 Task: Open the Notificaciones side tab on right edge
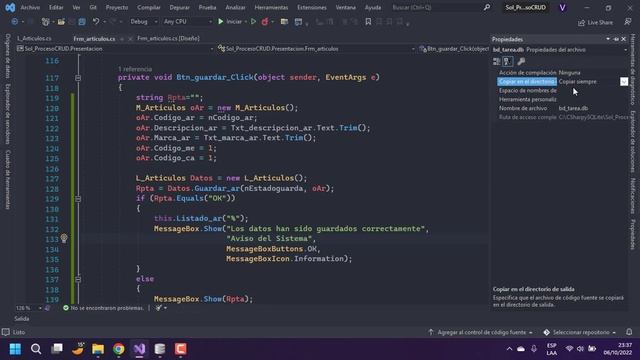click(x=633, y=196)
